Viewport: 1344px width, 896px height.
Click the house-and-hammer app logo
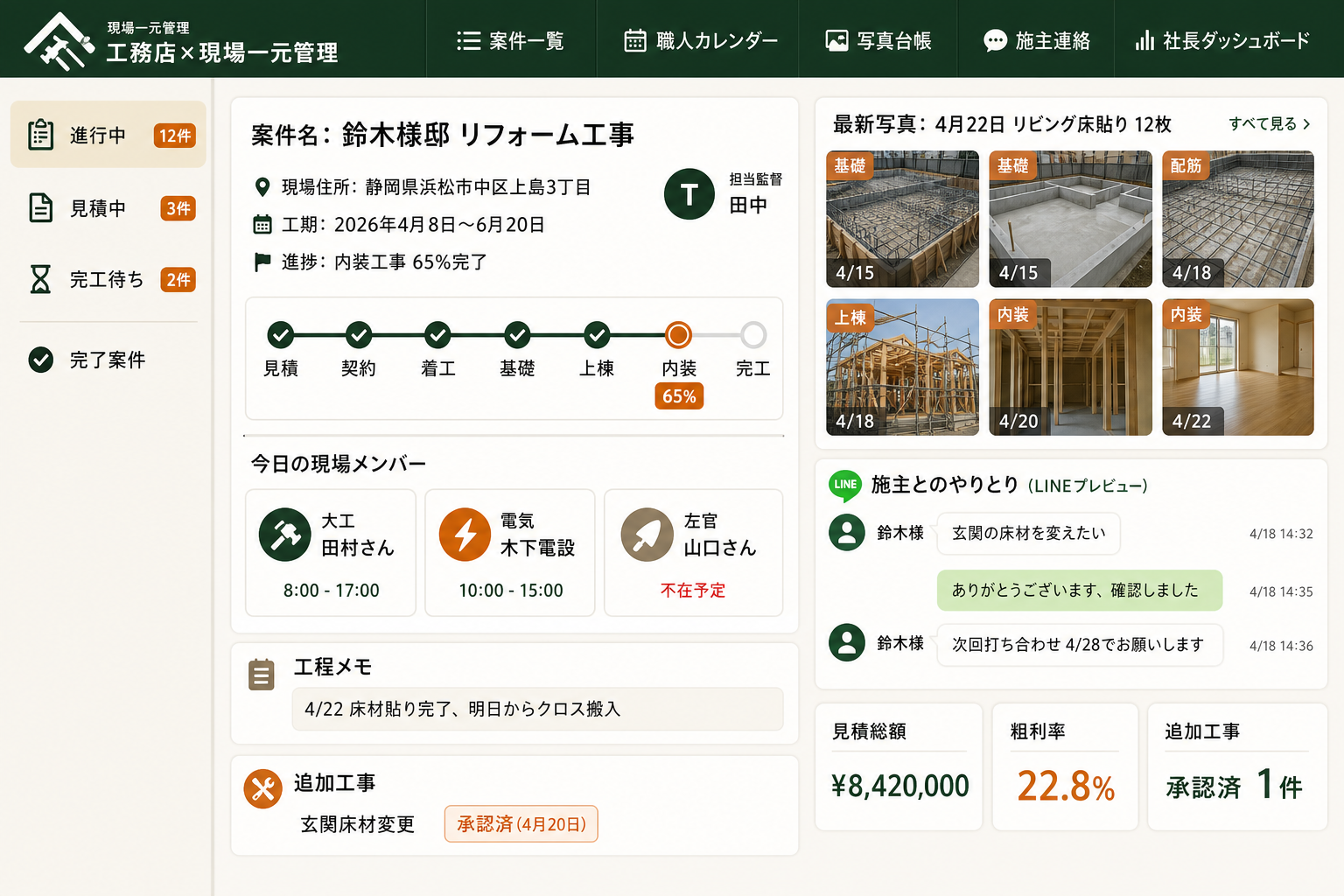pos(59,41)
